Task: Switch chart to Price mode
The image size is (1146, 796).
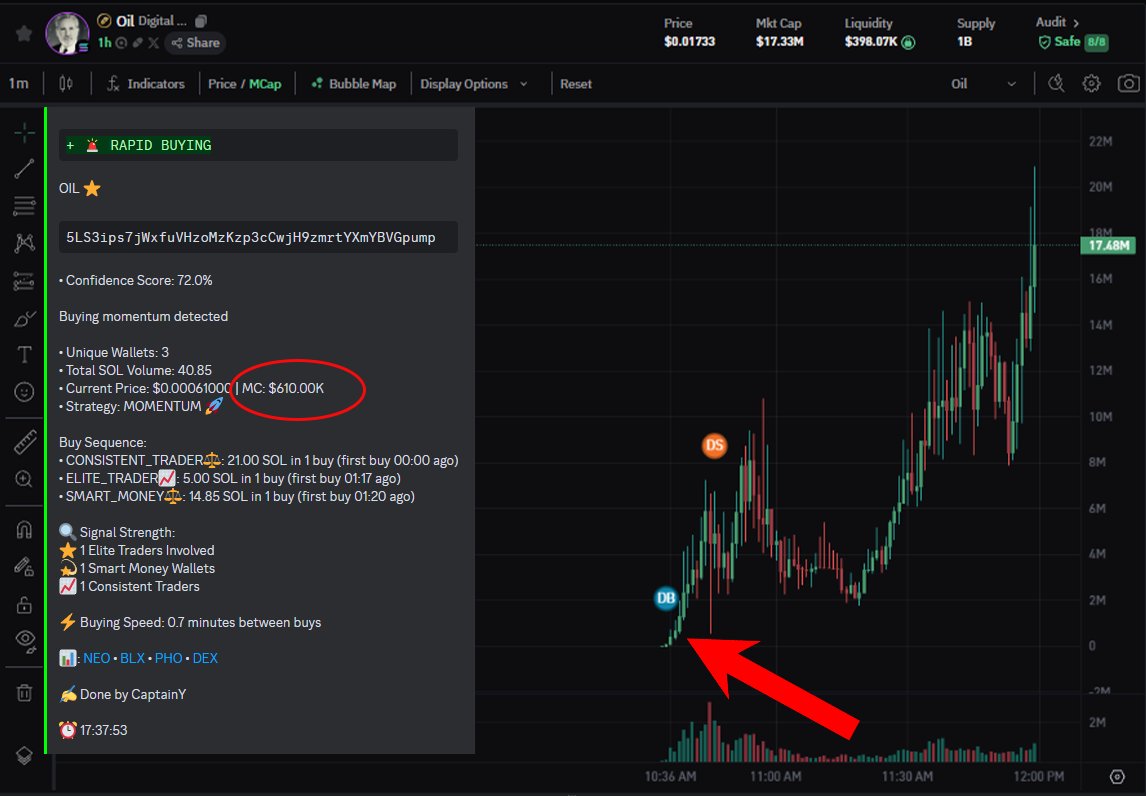Action: coord(222,84)
